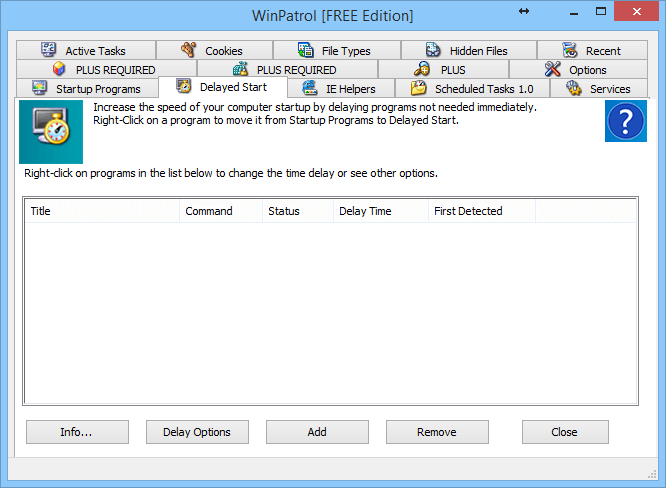Open help with the blue question mark icon
Viewport: 666px width, 488px height.
coord(626,121)
